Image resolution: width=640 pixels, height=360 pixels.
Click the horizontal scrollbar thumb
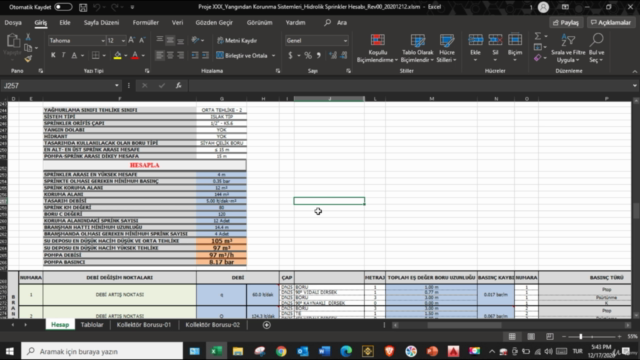coord(464,325)
